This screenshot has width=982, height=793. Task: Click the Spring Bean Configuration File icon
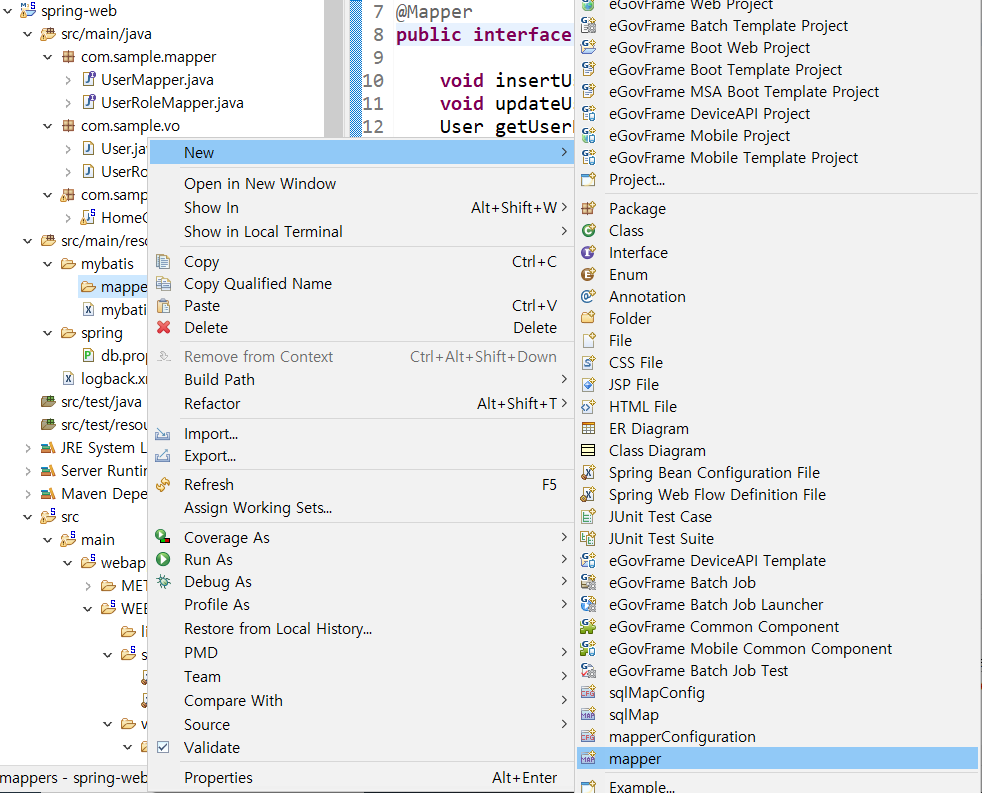coord(588,472)
